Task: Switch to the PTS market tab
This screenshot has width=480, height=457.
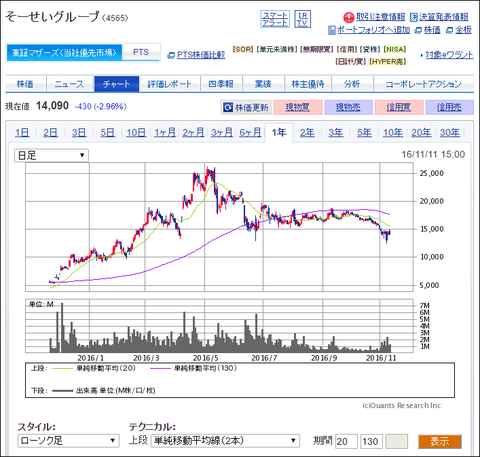Action: 141,52
